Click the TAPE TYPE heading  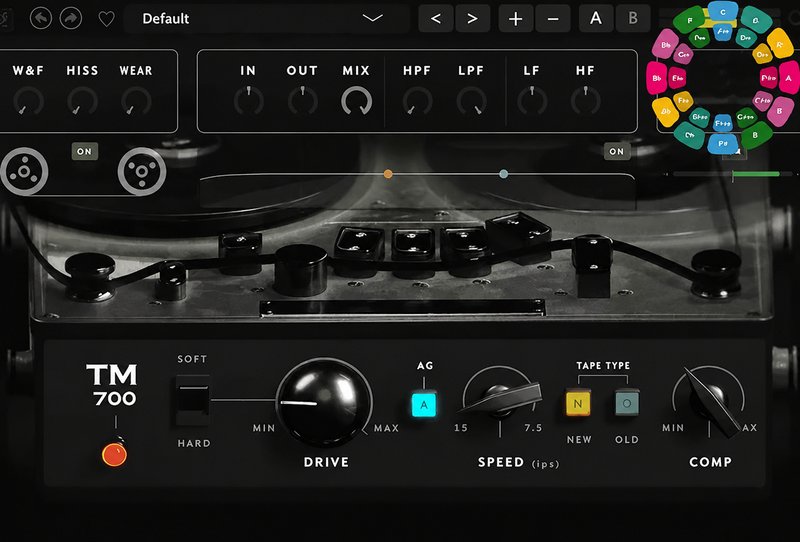603,365
